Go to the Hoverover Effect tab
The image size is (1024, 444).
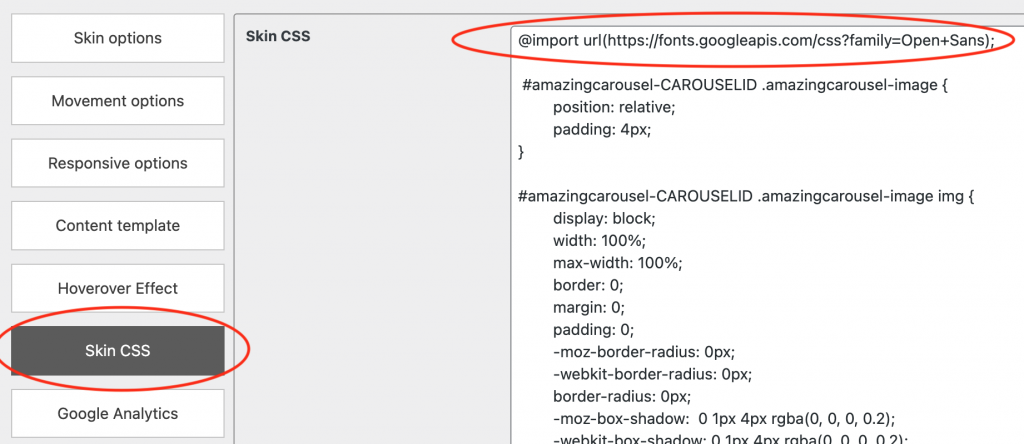pyautogui.click(x=117, y=288)
